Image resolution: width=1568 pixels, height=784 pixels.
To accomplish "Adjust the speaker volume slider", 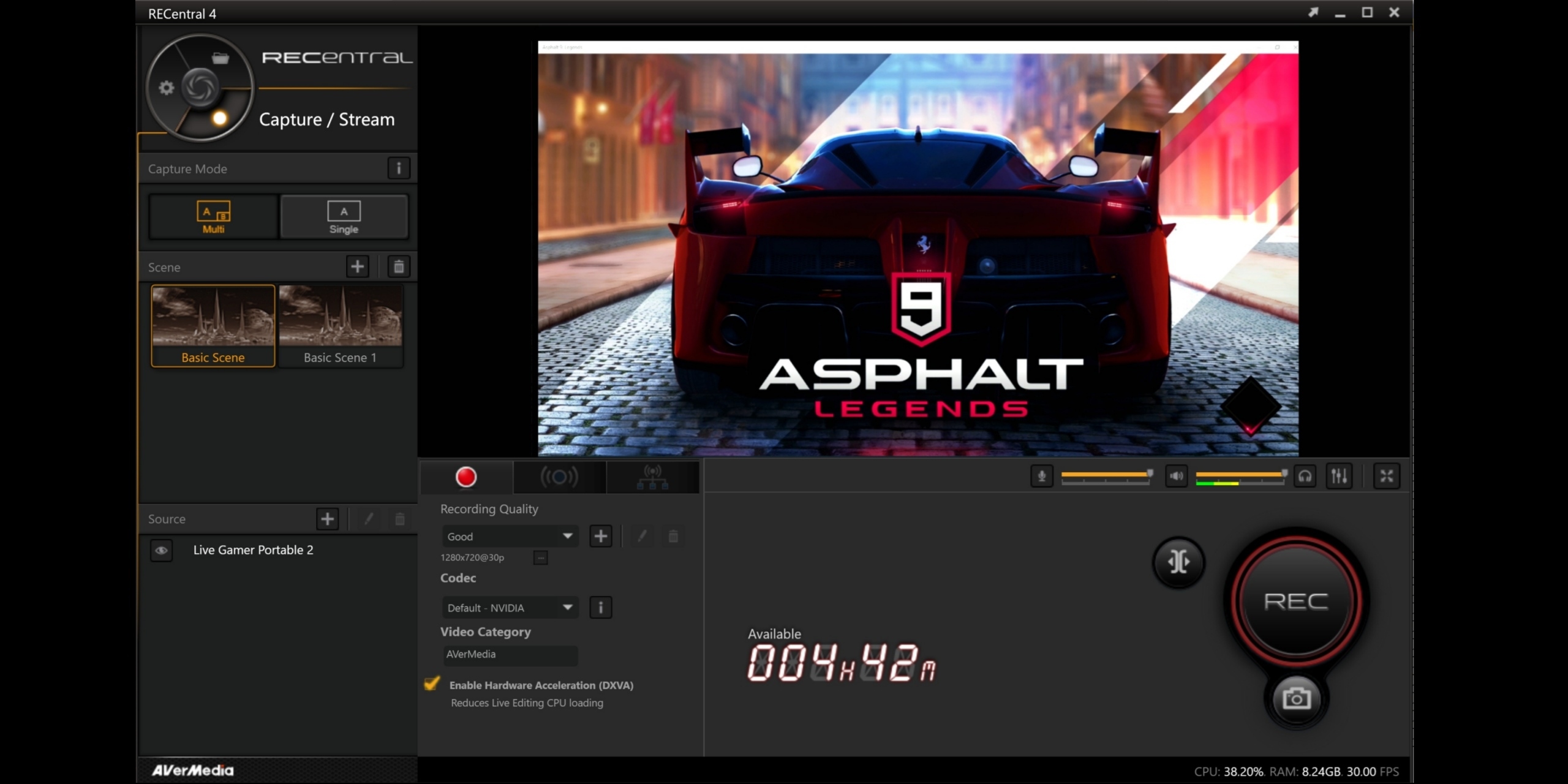I will pos(1242,475).
